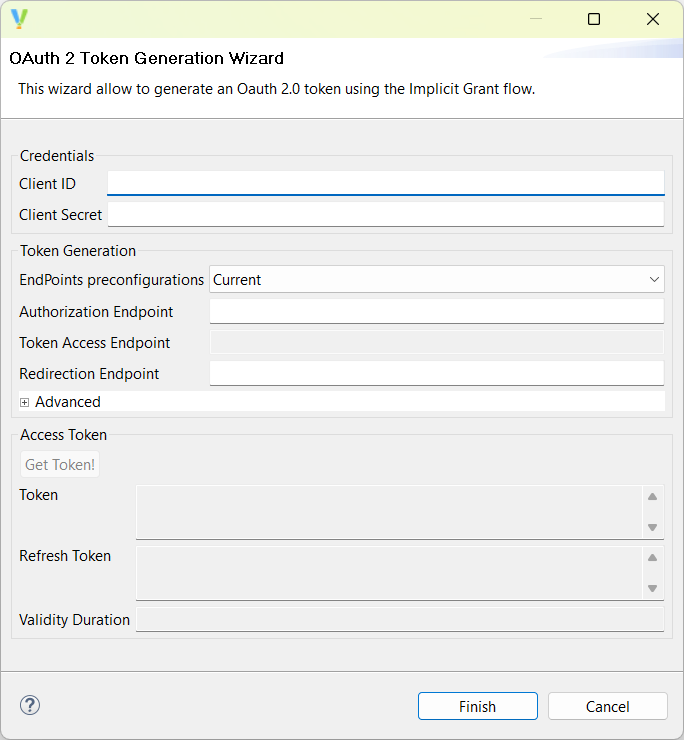Click into the Client ID field
Screen dimensions: 684x740
(386, 183)
